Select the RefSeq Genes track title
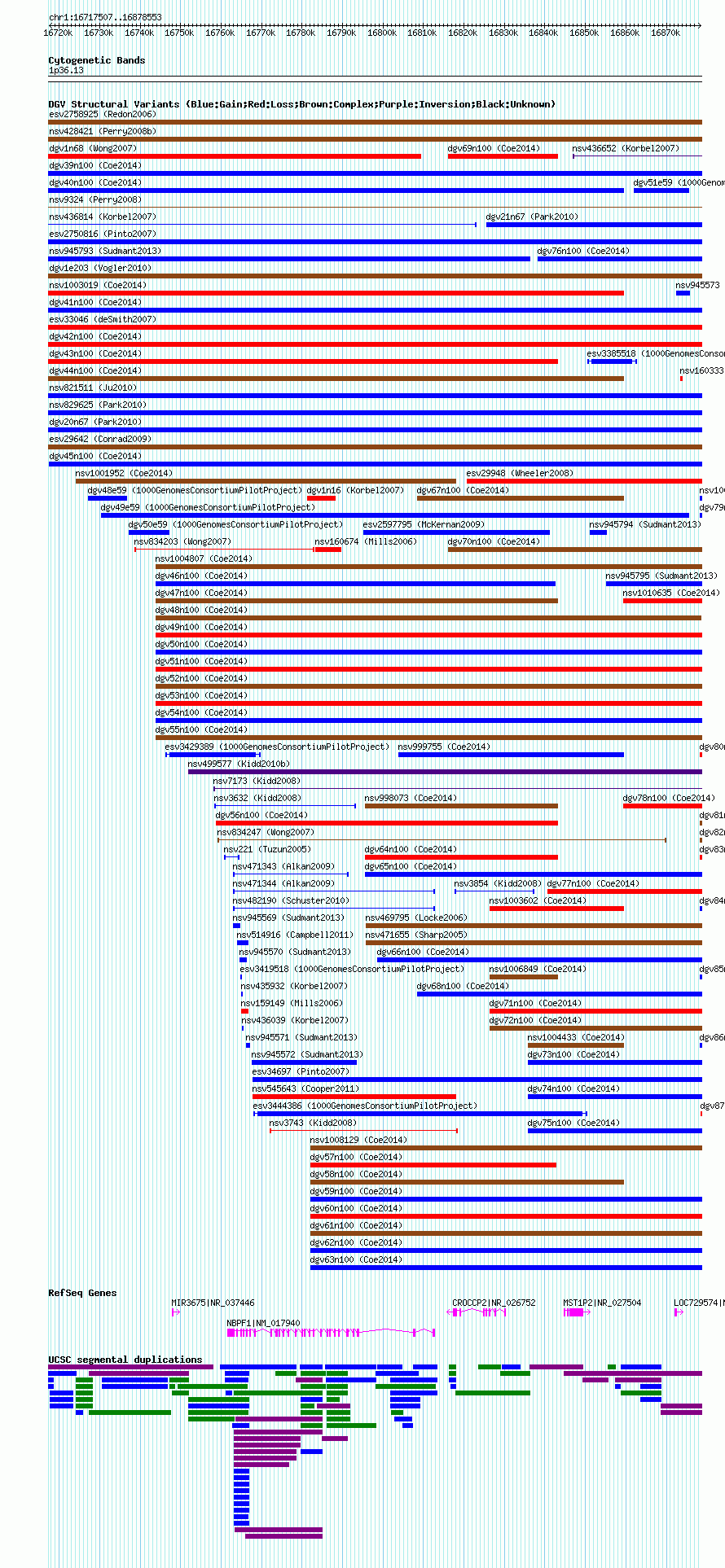The width and height of the screenshot is (725, 1568). pyautogui.click(x=82, y=1293)
